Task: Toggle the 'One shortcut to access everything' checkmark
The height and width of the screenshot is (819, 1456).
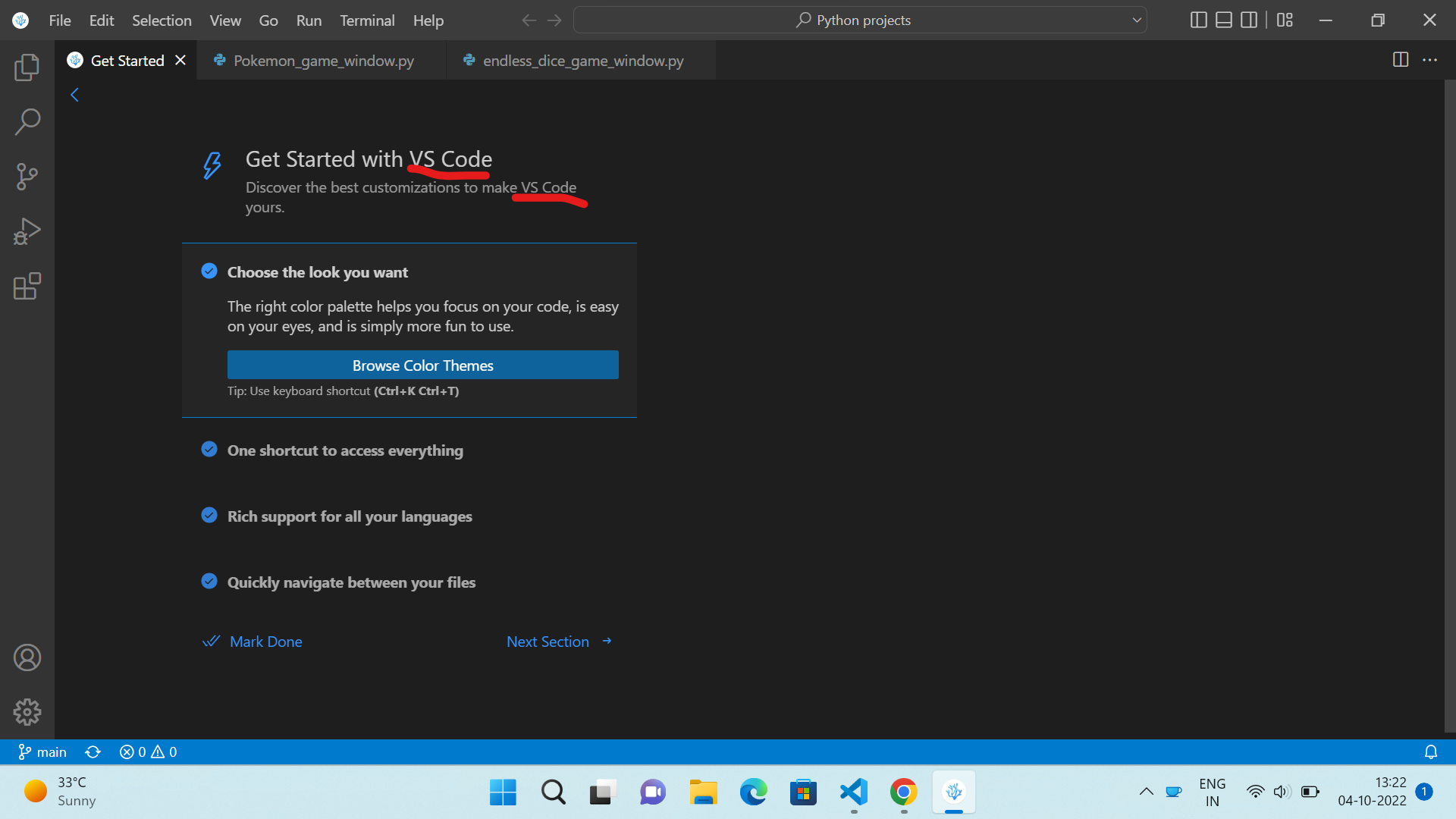Action: (209, 450)
